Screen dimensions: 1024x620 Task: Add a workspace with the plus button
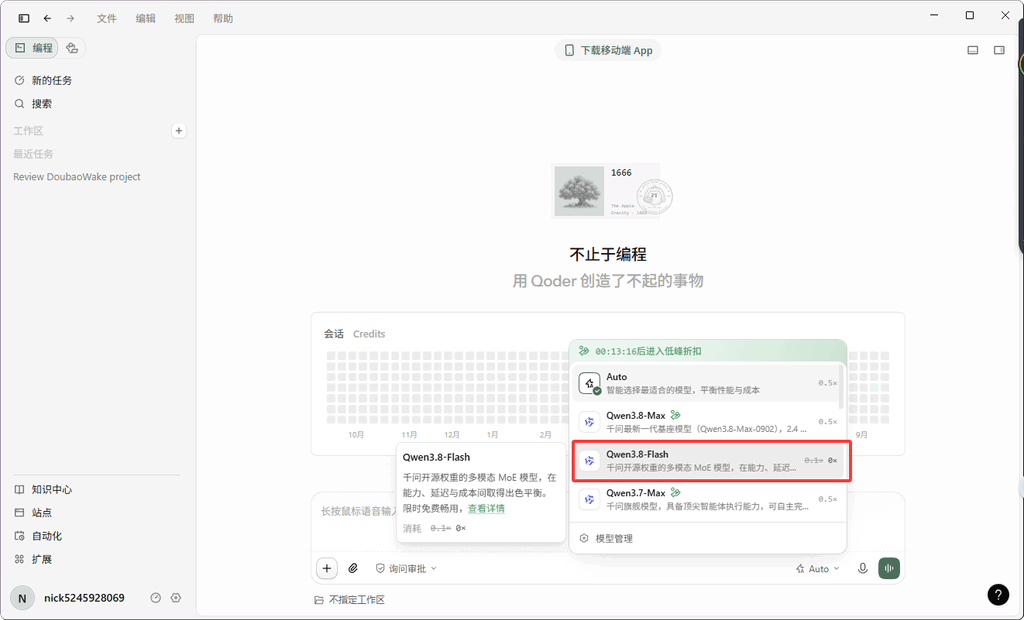click(x=178, y=131)
